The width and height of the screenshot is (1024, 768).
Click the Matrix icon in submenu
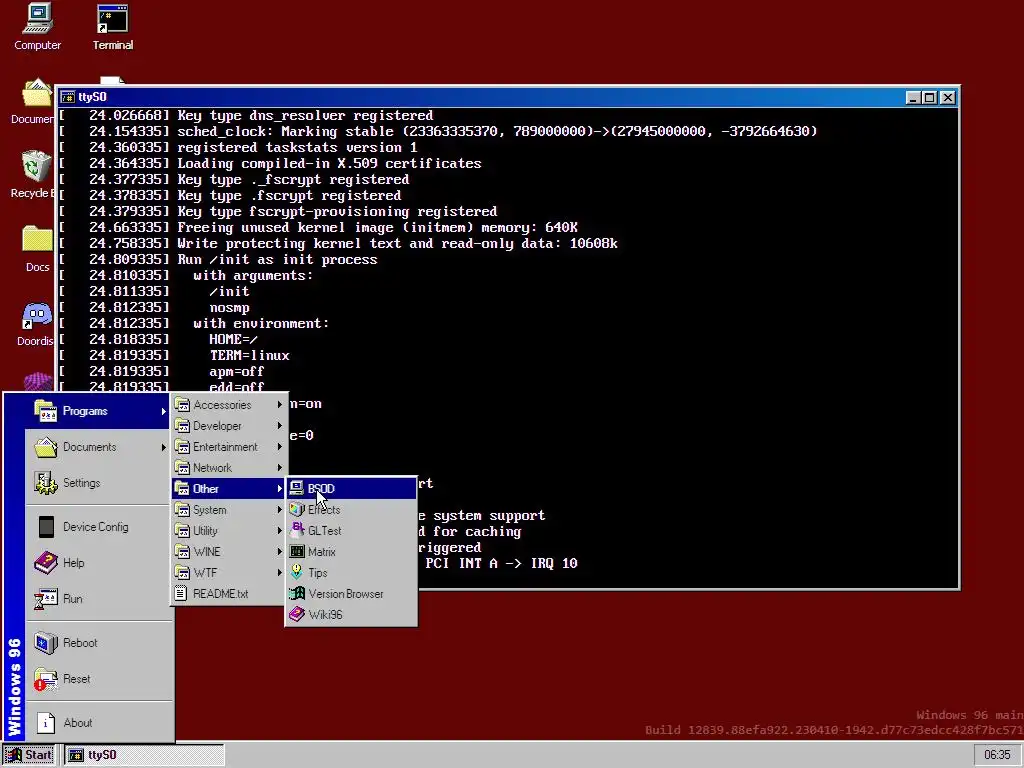pos(296,551)
